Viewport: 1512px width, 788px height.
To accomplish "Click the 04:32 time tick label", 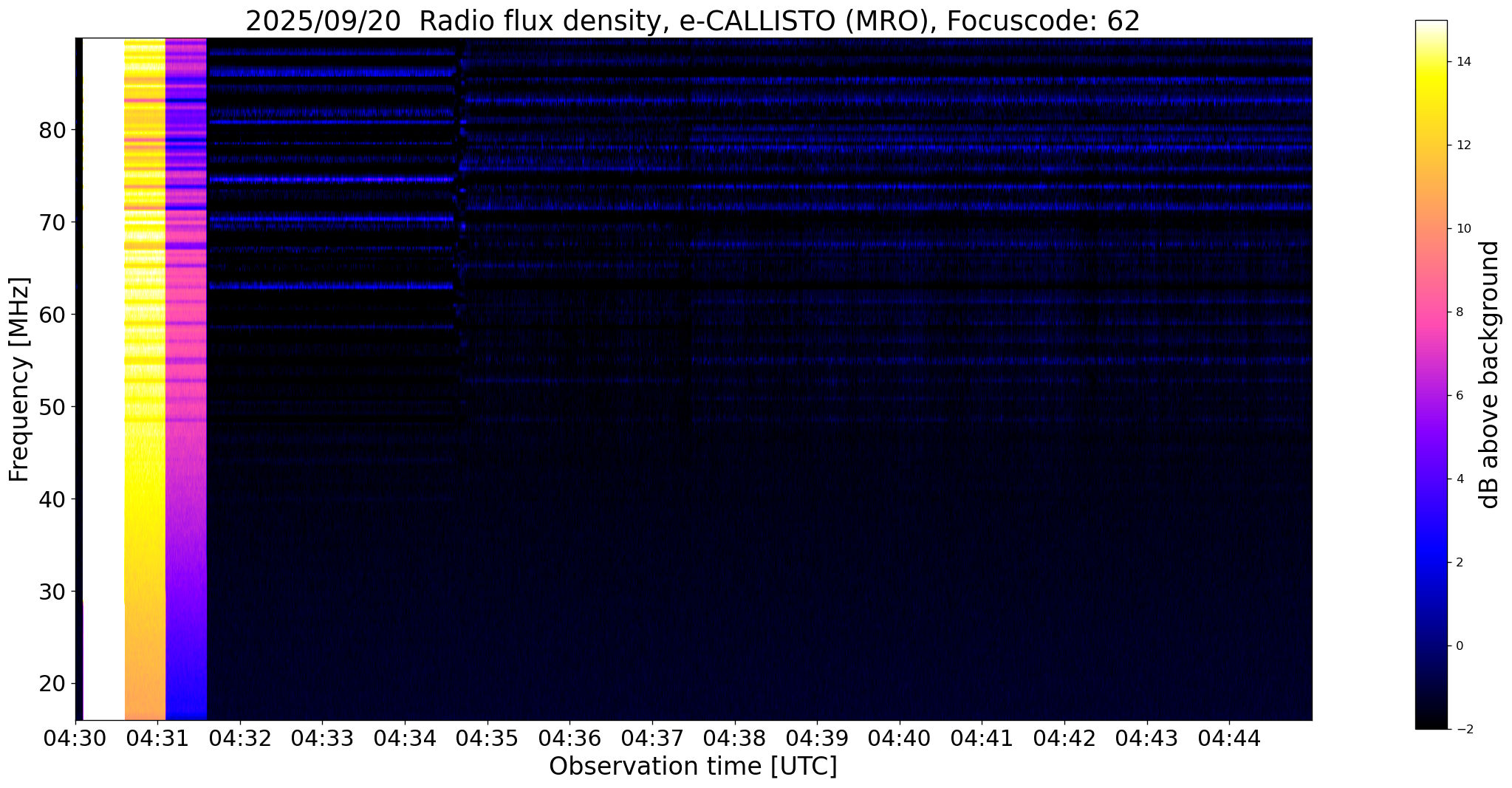I will click(240, 738).
